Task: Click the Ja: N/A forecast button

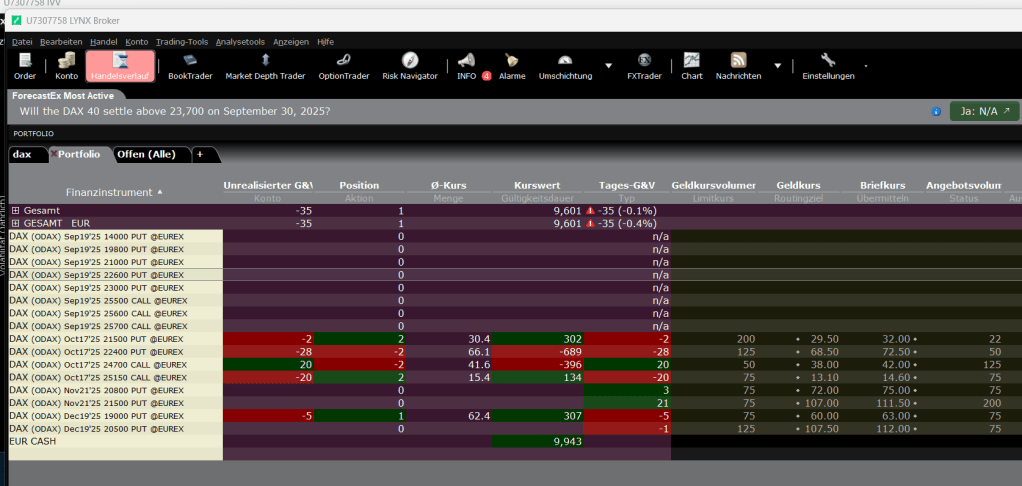Action: pyautogui.click(x=984, y=111)
